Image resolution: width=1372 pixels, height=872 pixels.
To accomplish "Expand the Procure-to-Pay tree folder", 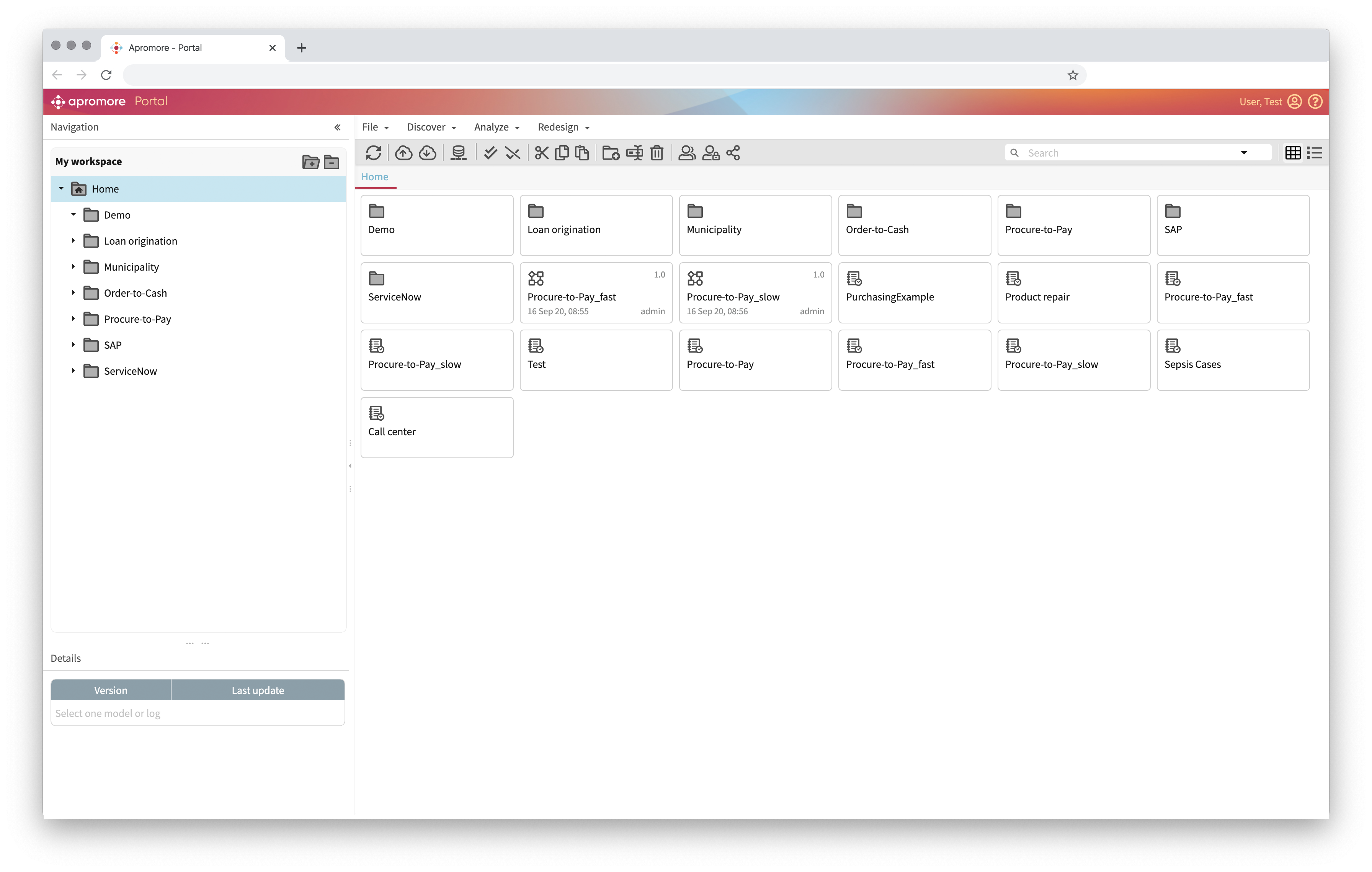I will click(x=73, y=319).
